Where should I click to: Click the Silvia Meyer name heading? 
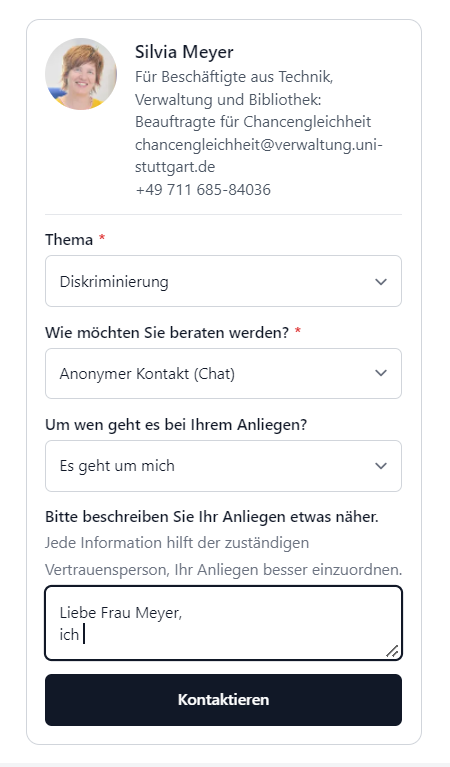point(184,51)
